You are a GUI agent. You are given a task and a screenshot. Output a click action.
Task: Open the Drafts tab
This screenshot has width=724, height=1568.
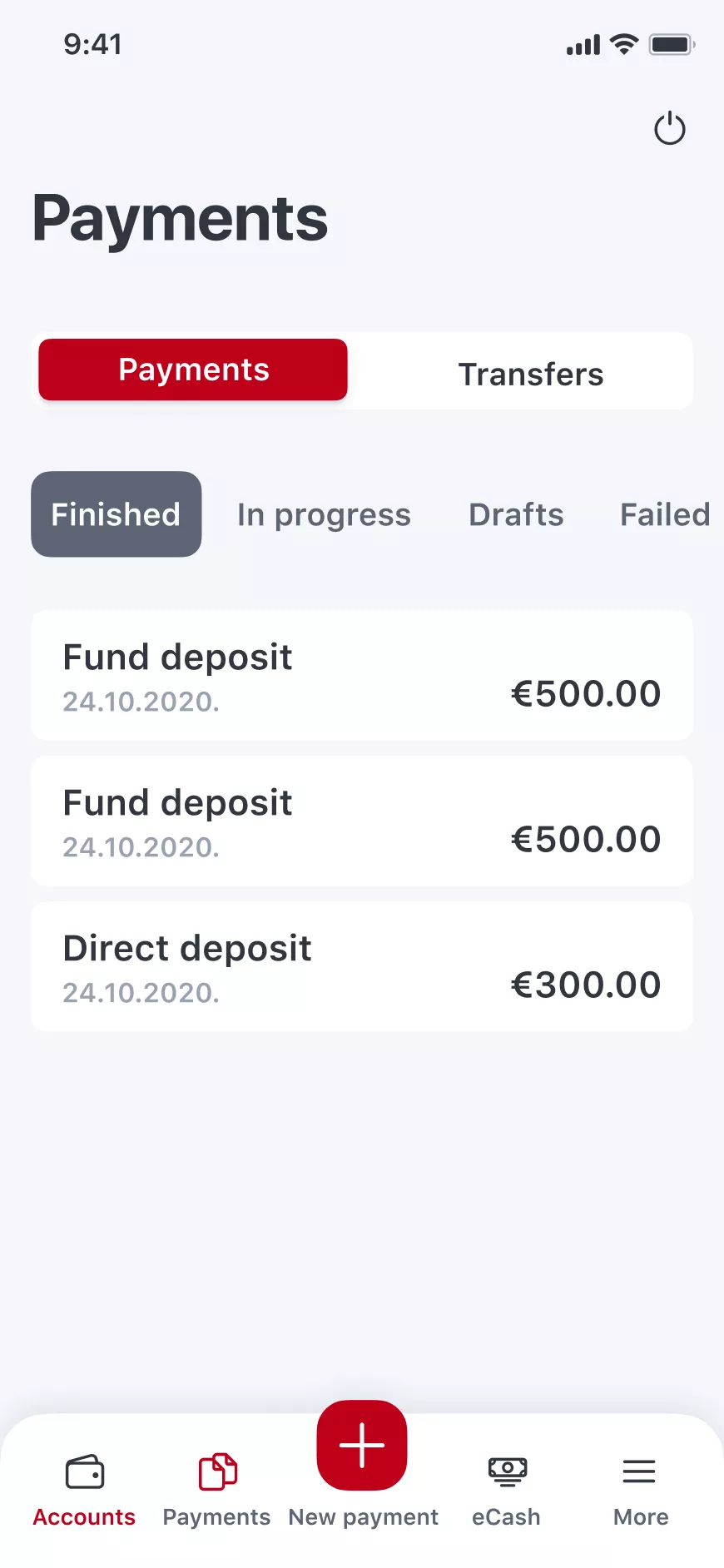516,514
